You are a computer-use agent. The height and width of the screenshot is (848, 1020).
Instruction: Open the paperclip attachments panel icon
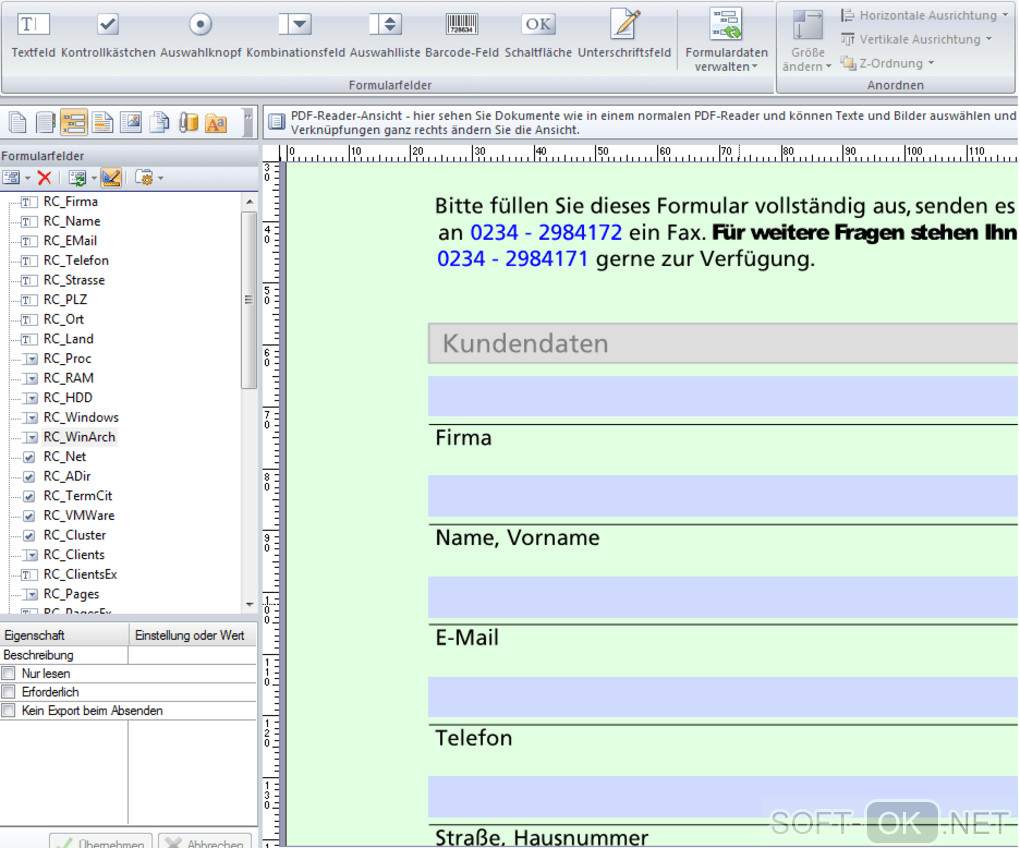[x=188, y=123]
